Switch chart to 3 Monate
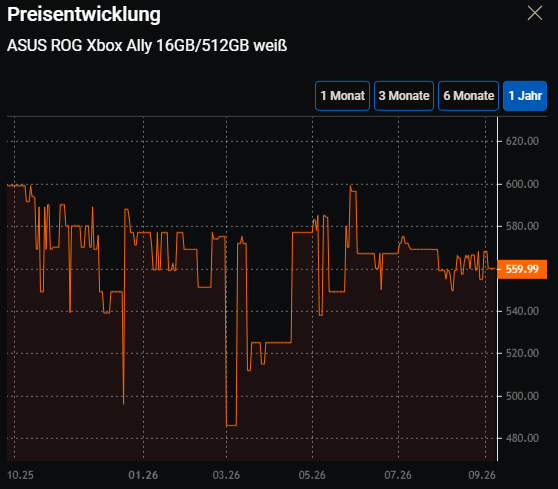558x489 pixels. click(x=404, y=96)
